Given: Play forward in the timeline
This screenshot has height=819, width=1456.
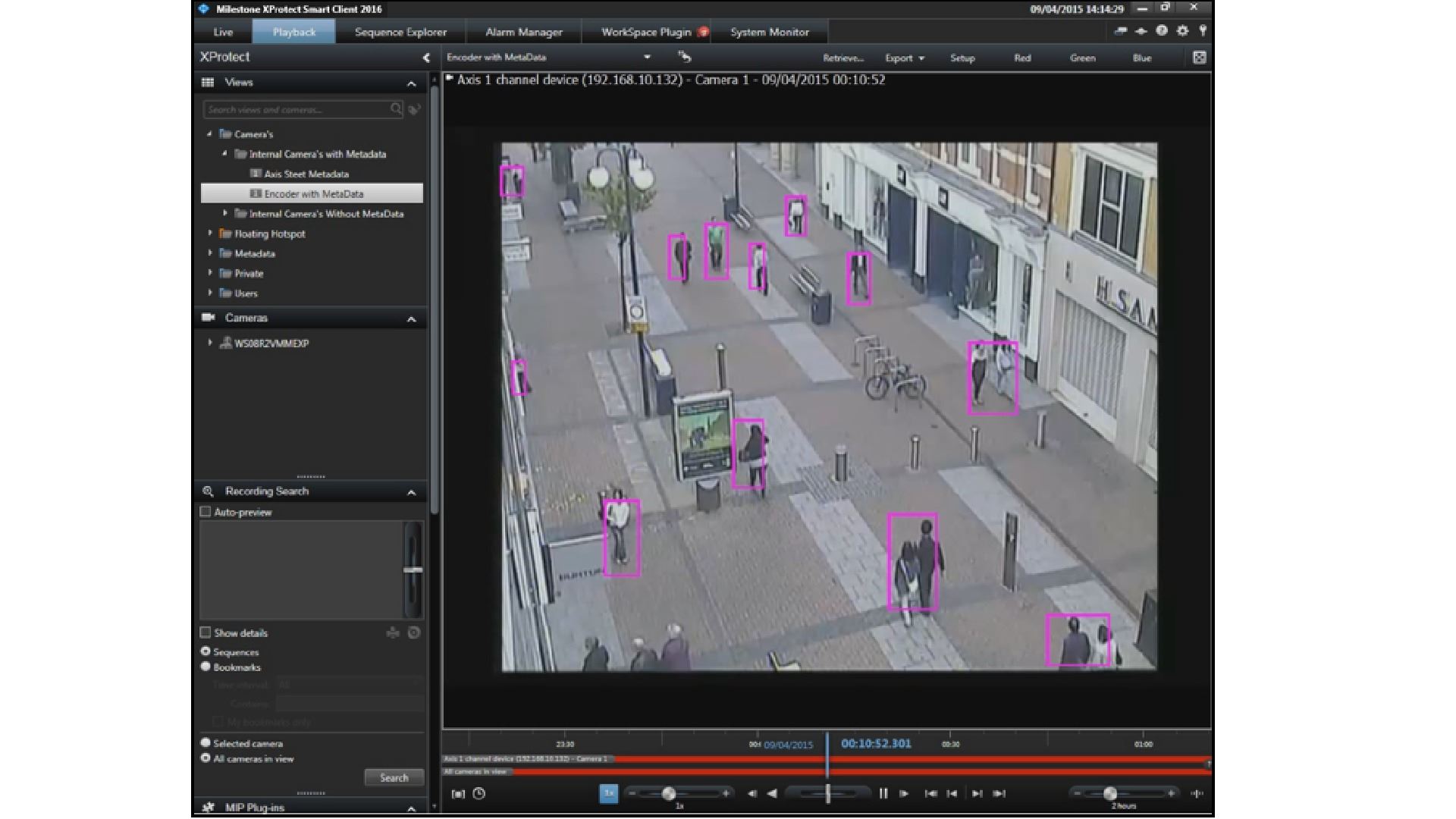Looking at the screenshot, I should pos(904,793).
